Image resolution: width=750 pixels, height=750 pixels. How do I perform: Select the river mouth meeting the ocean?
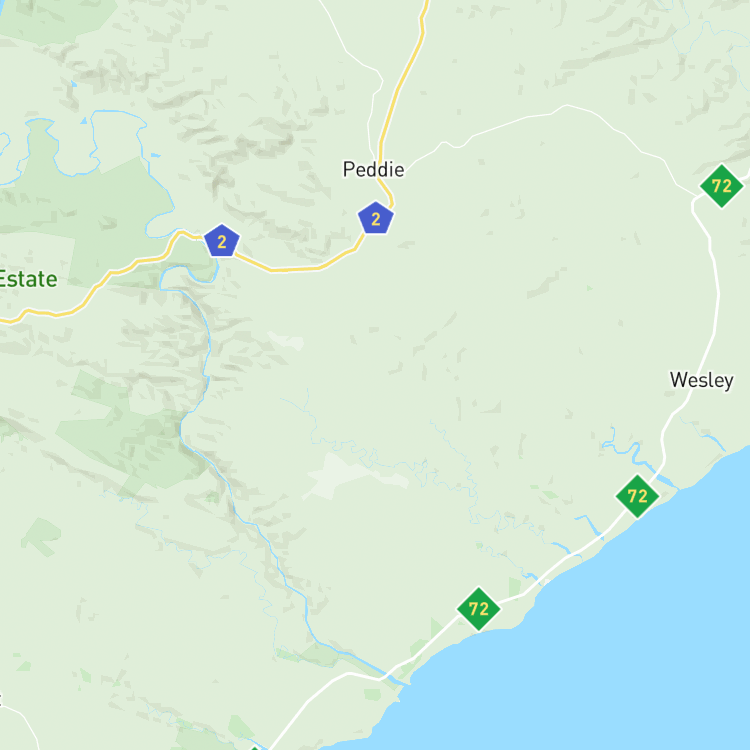pos(399,681)
